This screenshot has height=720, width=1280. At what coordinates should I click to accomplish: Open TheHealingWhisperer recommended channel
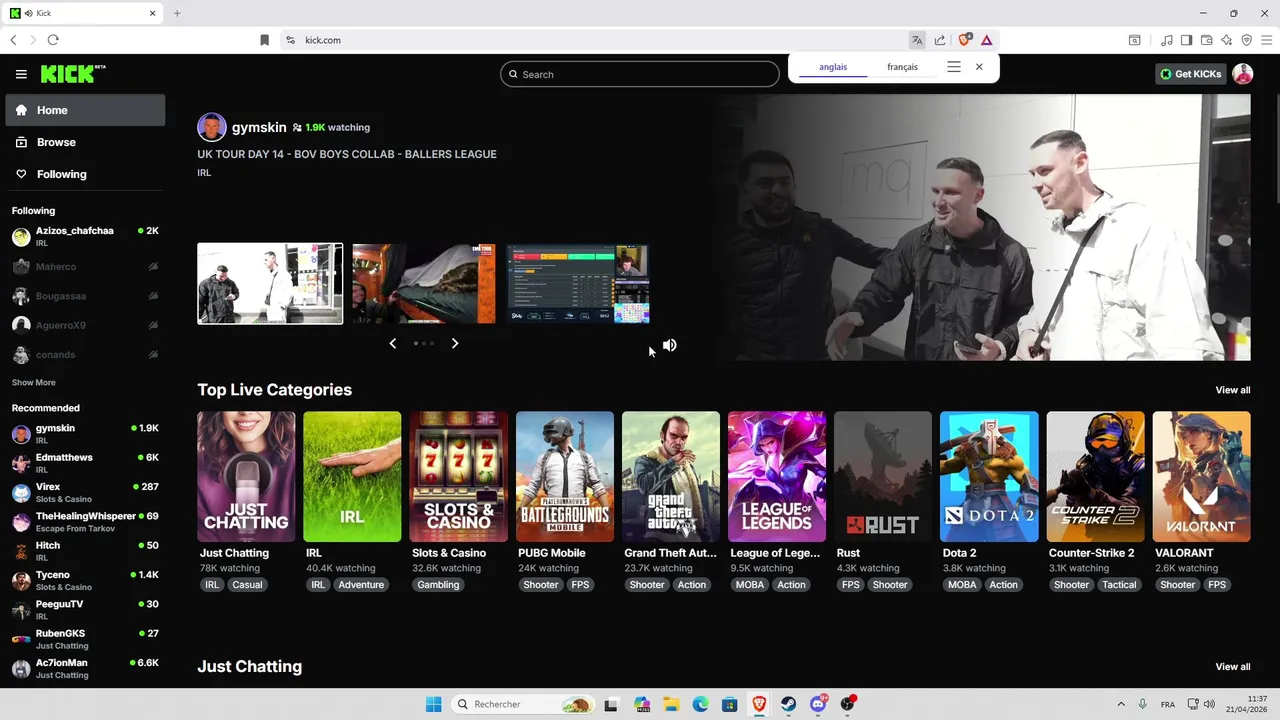click(x=85, y=522)
